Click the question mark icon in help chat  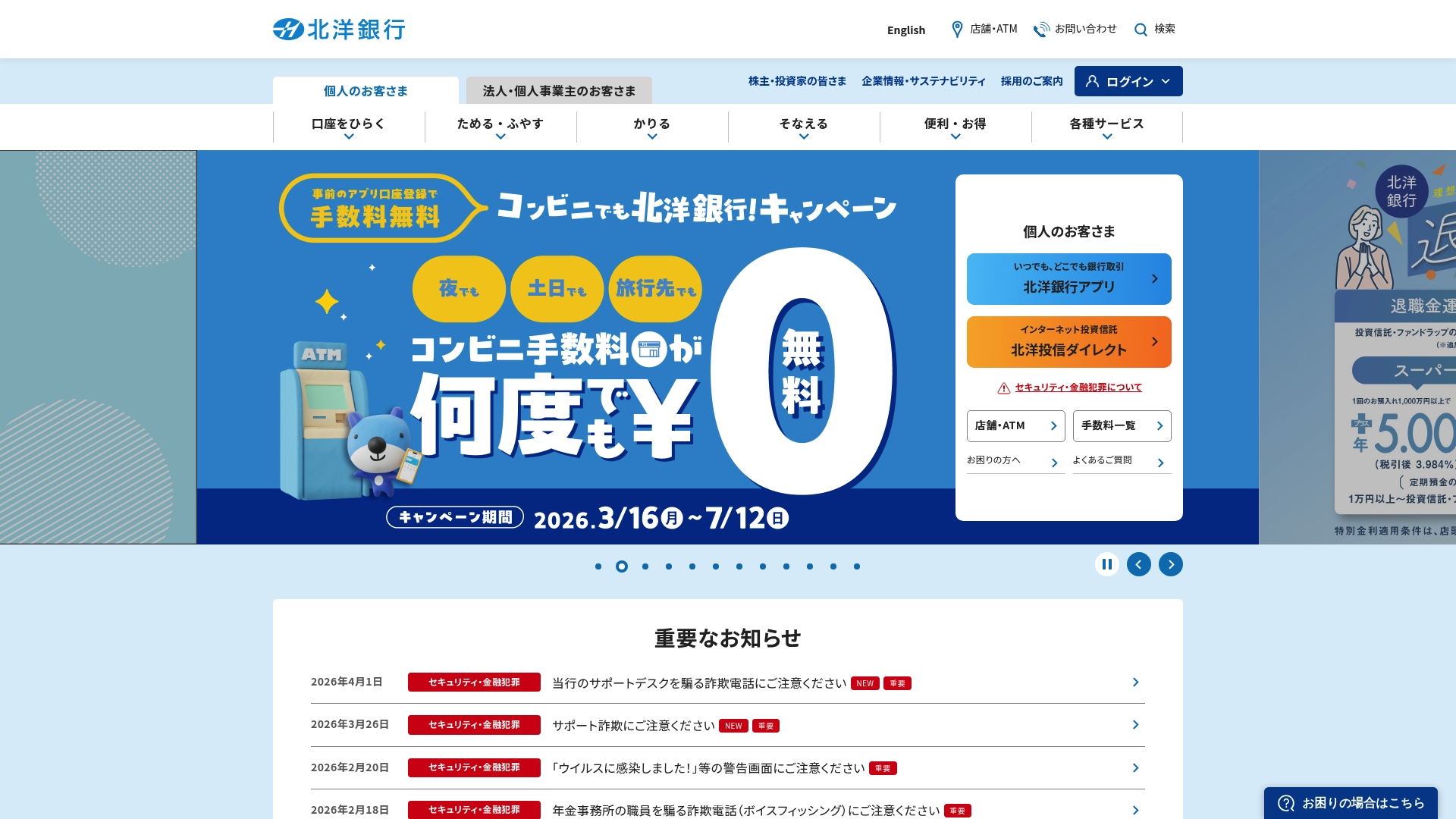pos(1286,803)
